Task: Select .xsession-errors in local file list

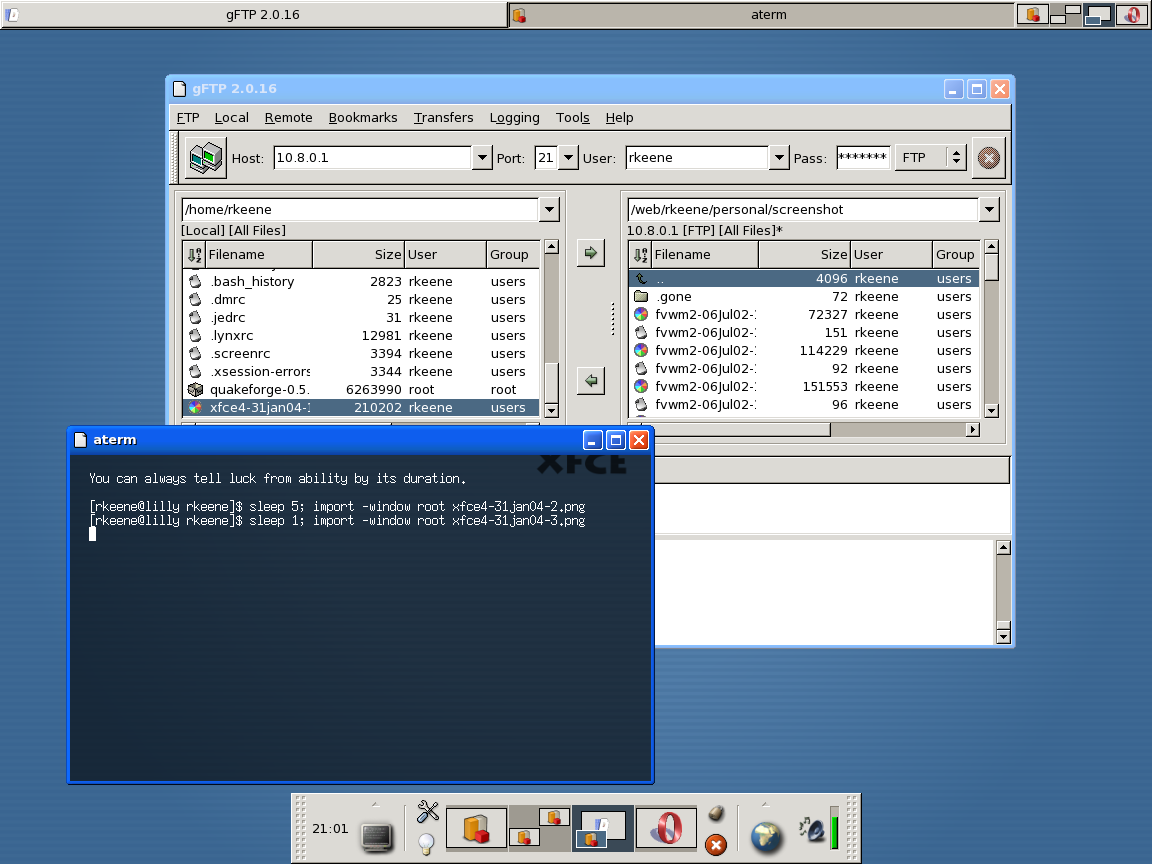Action: [361, 371]
